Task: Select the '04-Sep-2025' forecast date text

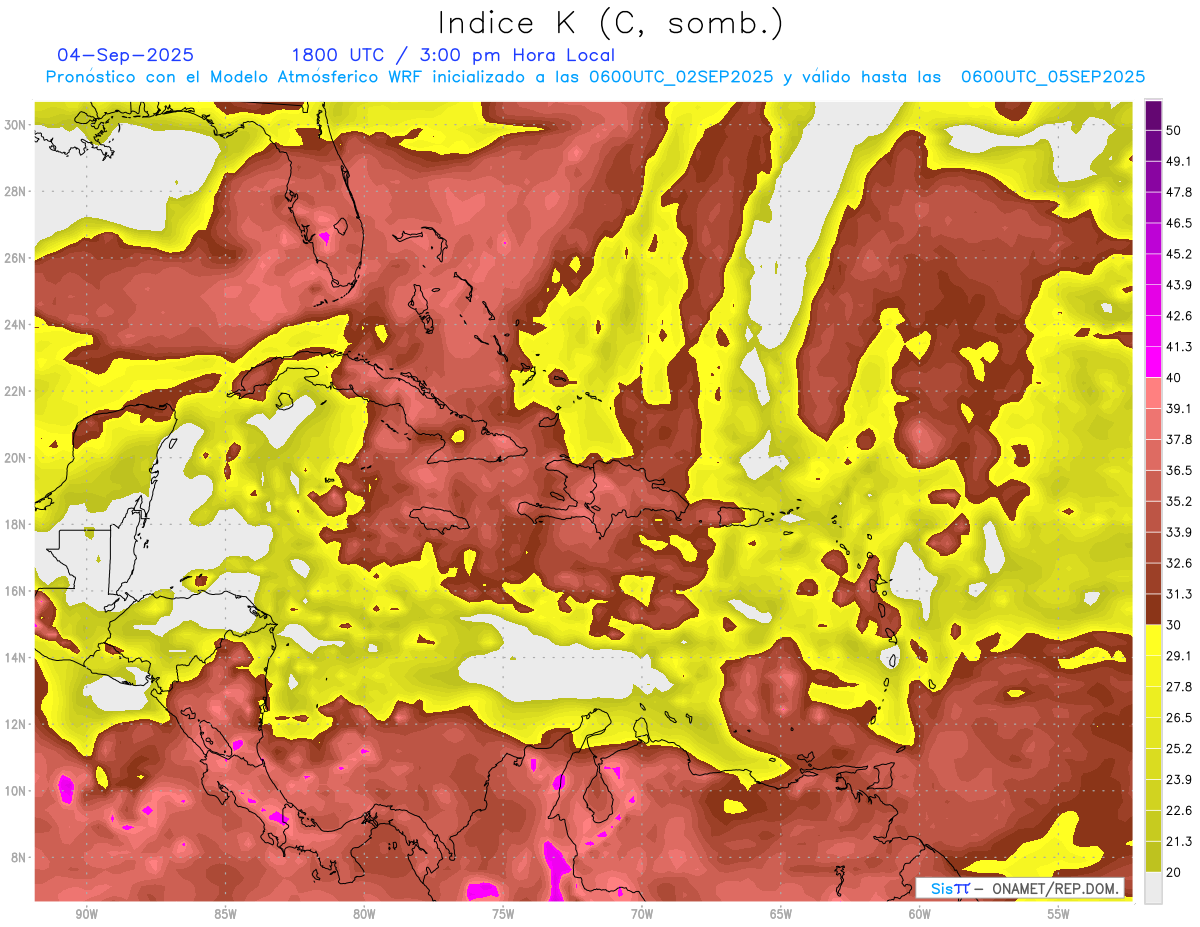Action: click(126, 55)
